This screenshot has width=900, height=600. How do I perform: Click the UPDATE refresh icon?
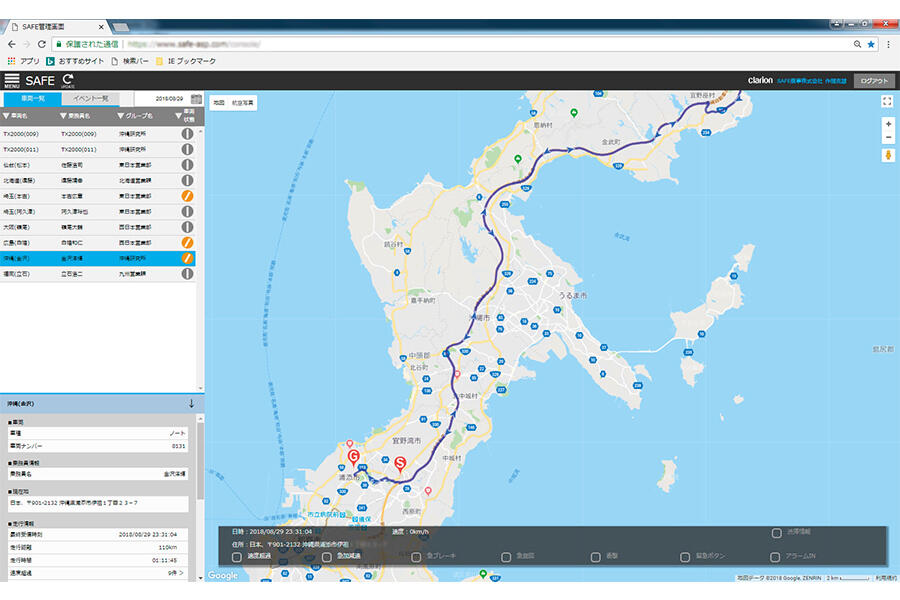68,80
